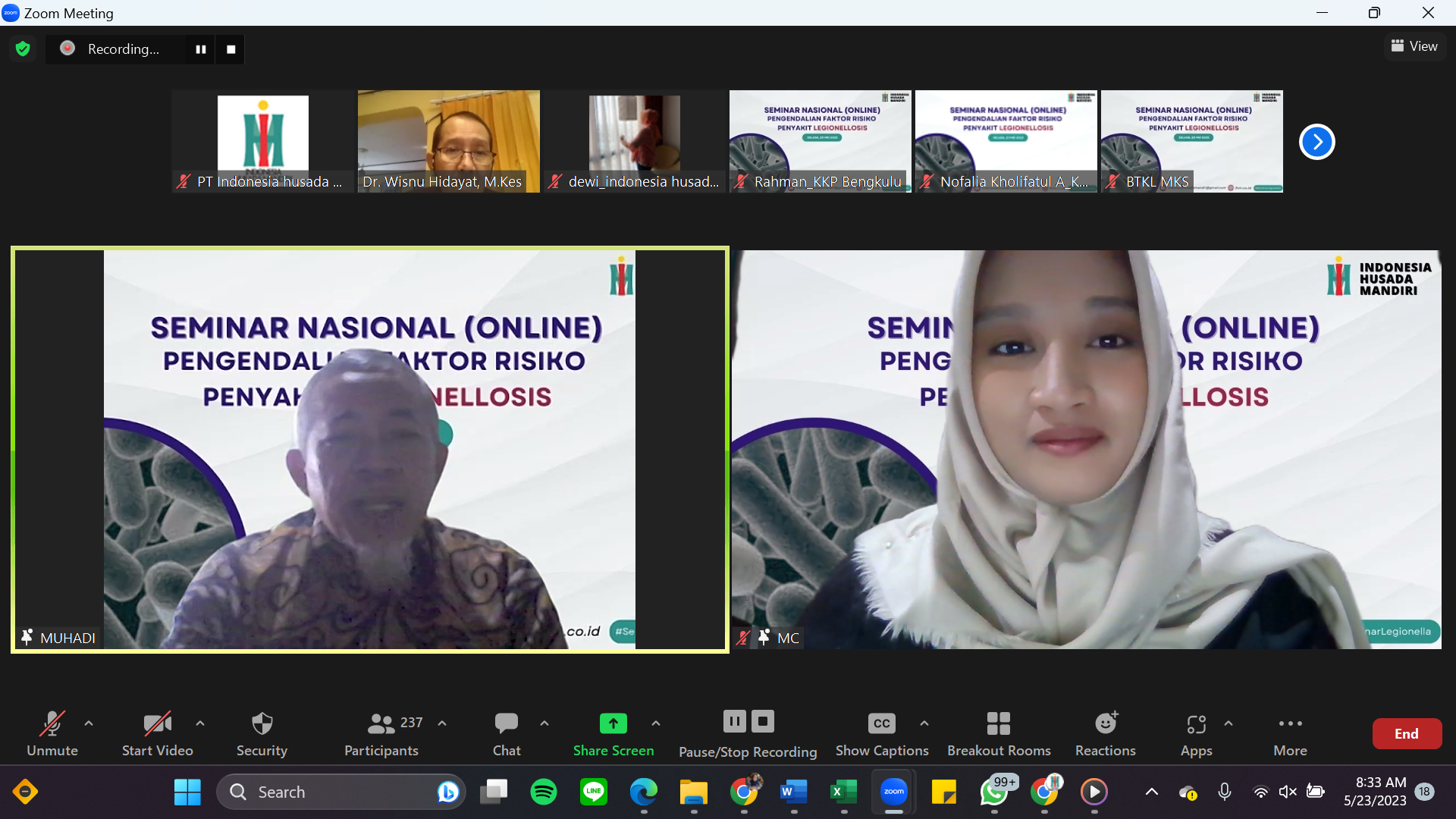This screenshot has width=1456, height=819.
Task: Toggle Show Captions
Action: [882, 734]
